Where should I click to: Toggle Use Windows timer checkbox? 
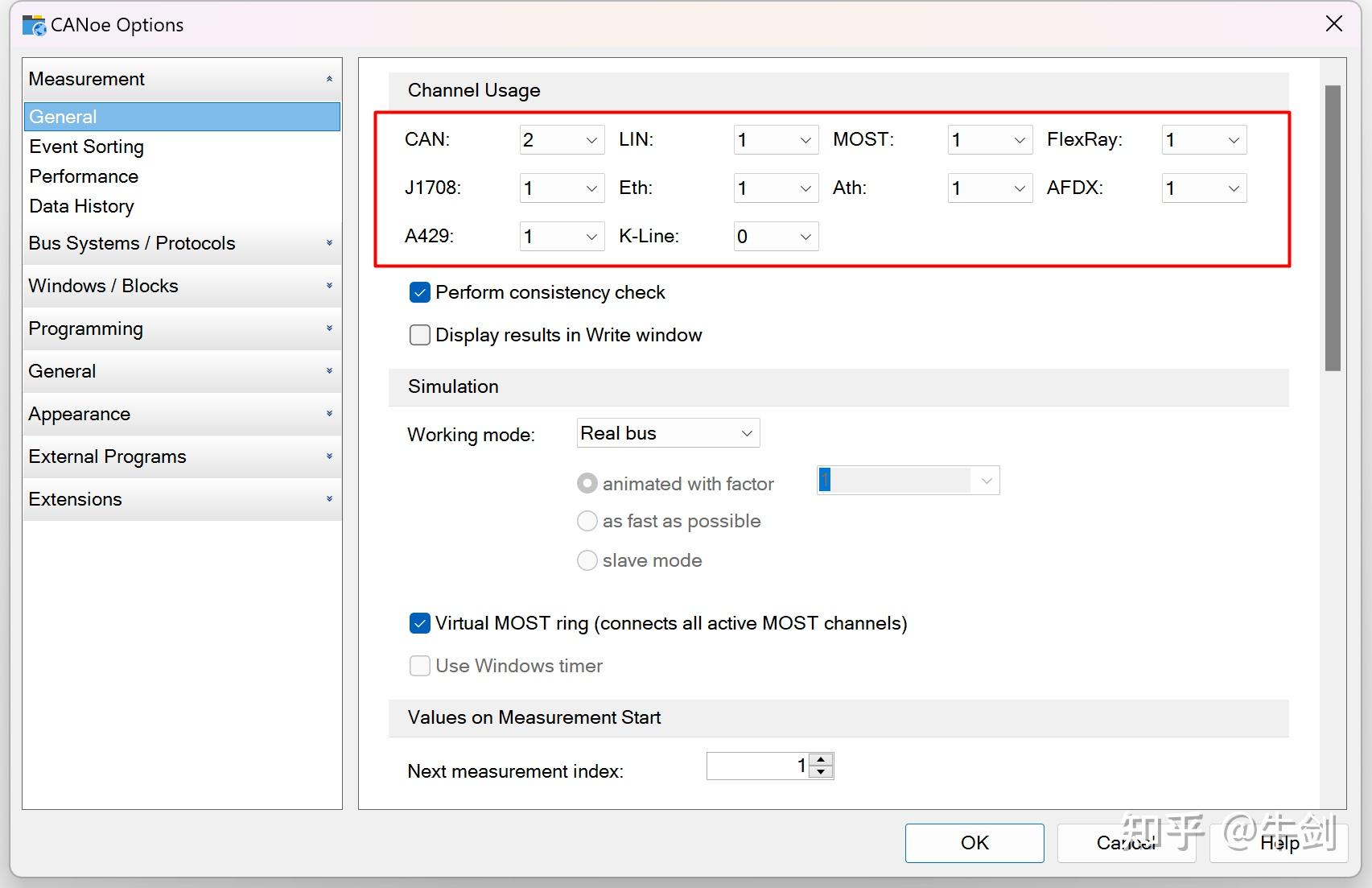tap(420, 666)
